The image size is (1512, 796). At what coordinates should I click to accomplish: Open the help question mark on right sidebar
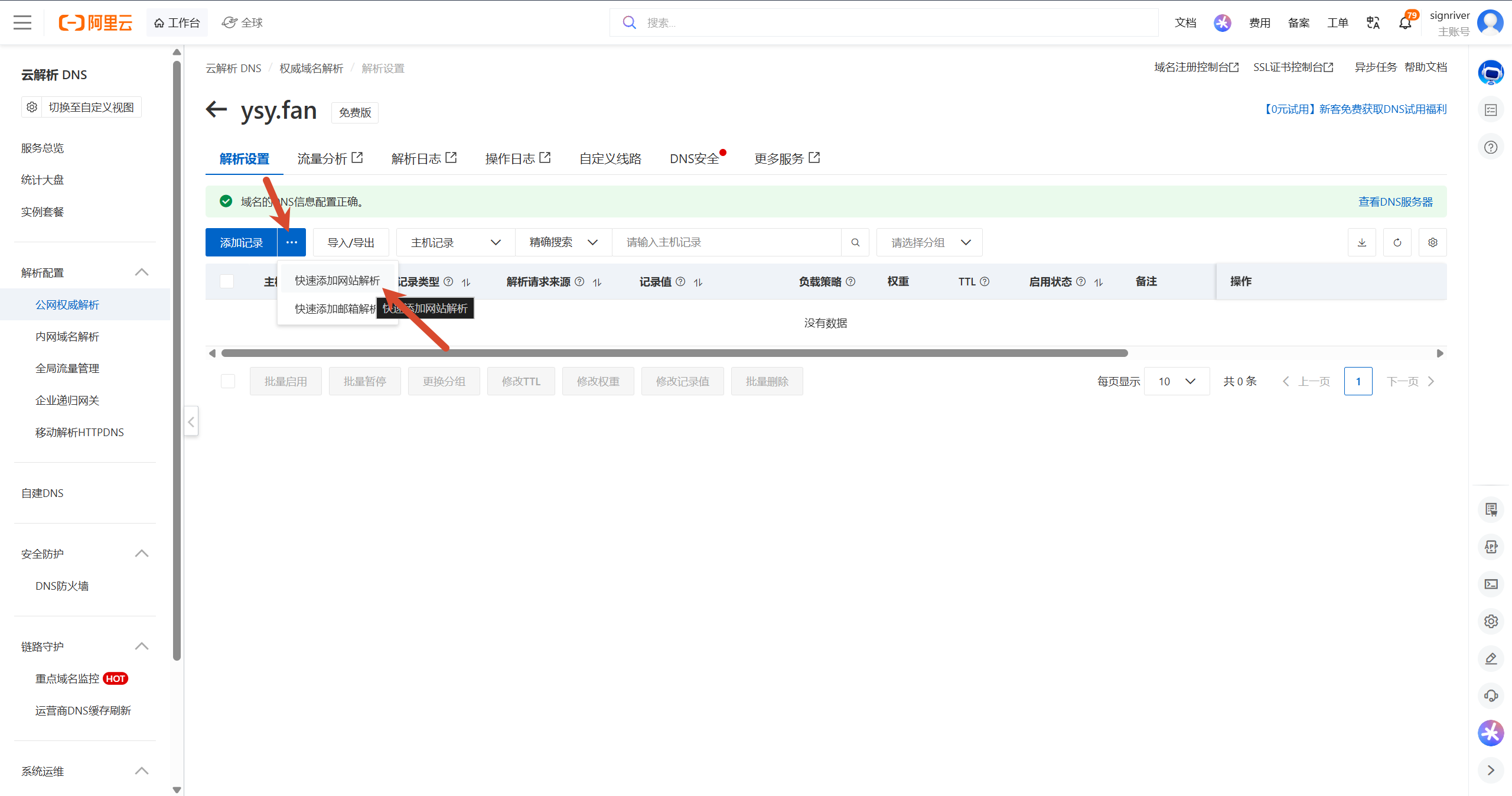pyautogui.click(x=1491, y=147)
